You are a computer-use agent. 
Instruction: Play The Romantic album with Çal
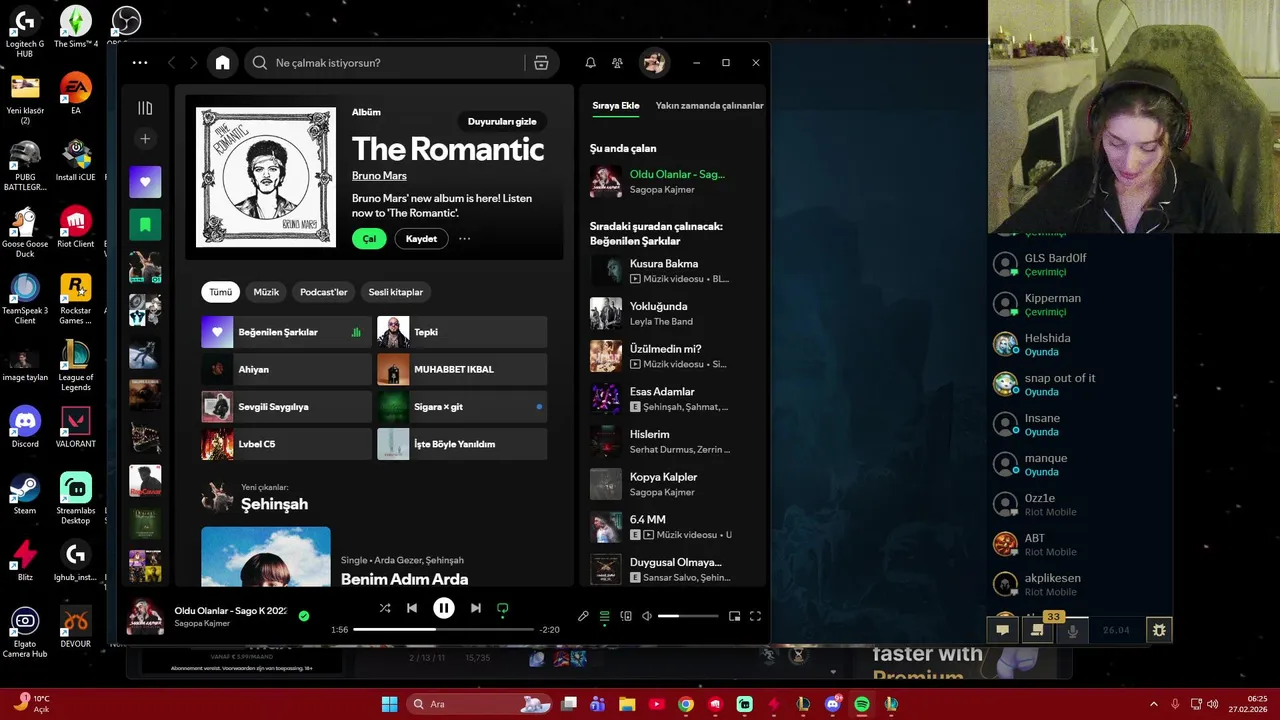tap(369, 239)
